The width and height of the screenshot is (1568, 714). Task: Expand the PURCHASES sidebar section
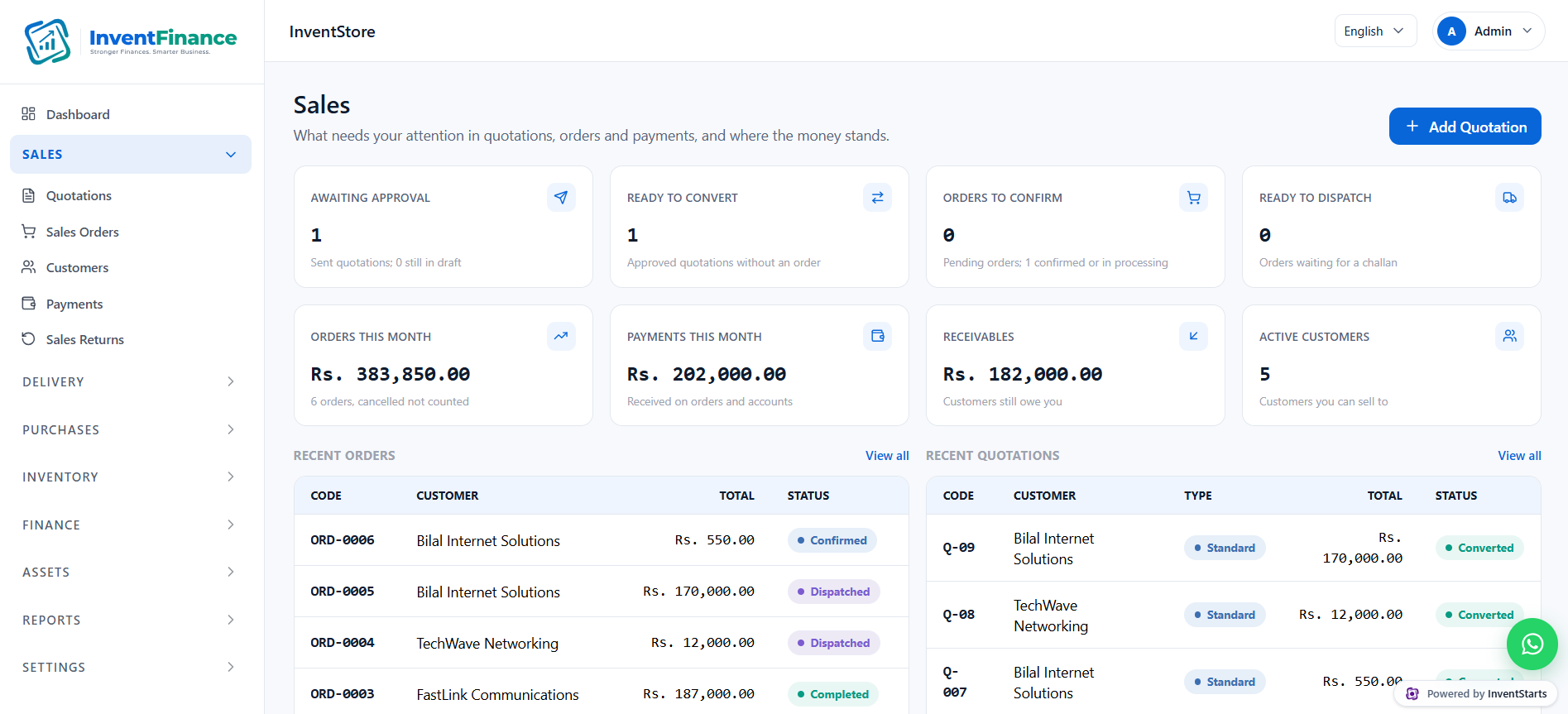point(131,429)
